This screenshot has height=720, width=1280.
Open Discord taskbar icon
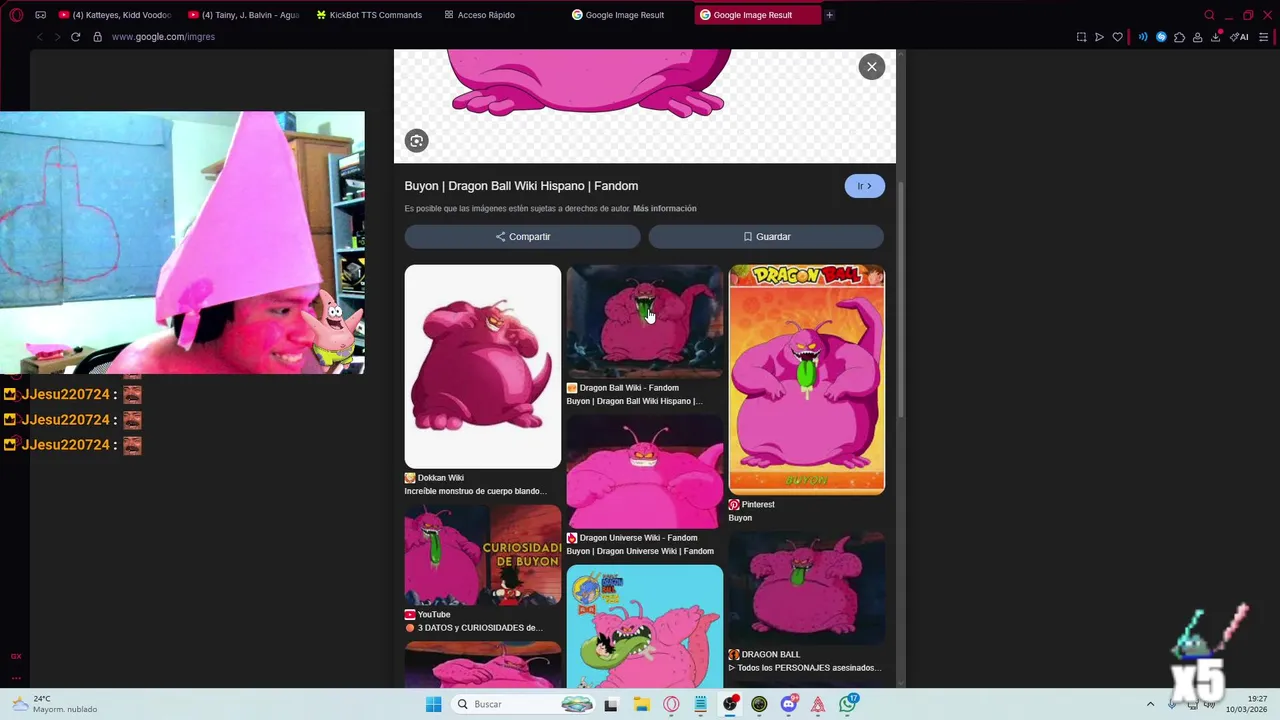[789, 704]
